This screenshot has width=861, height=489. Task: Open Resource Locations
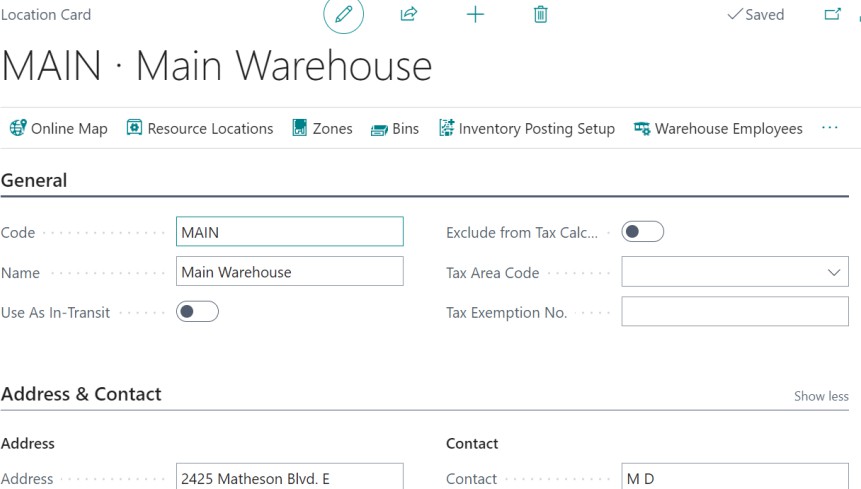point(199,128)
